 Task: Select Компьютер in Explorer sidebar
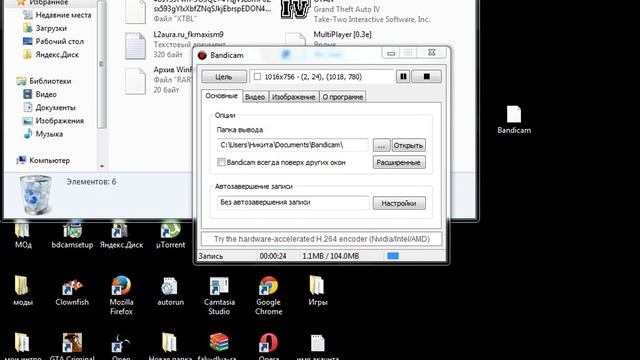click(43, 160)
